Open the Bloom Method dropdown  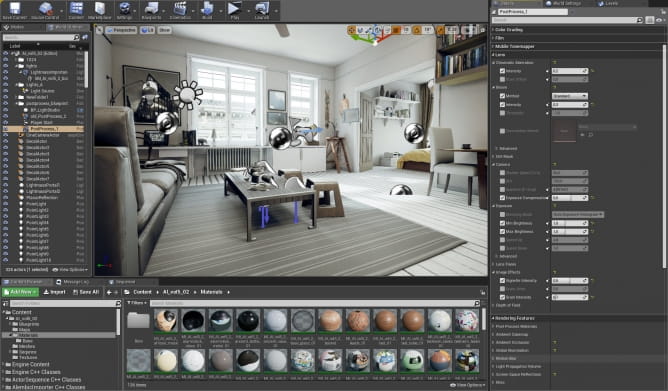(x=570, y=96)
